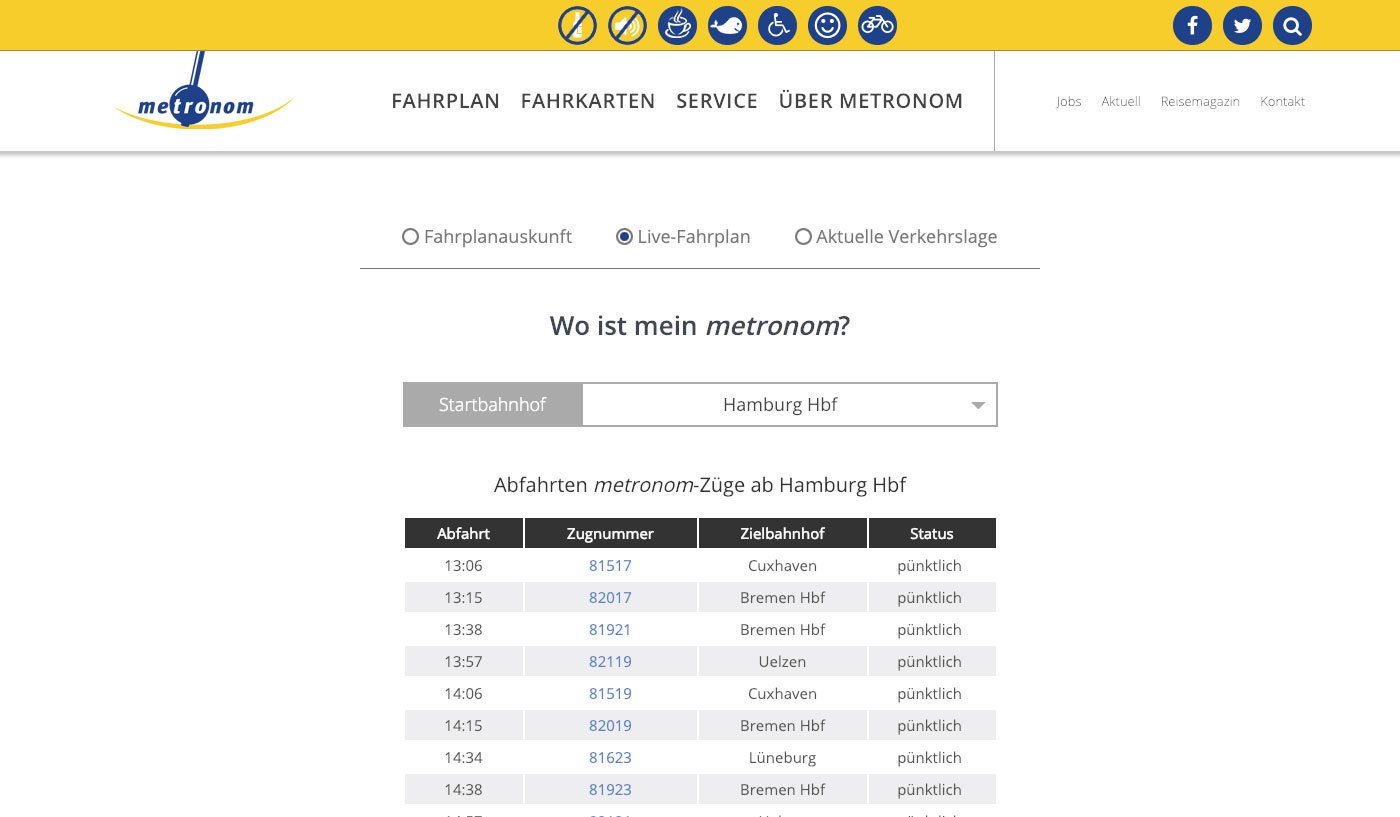Viewport: 1400px width, 817px height.
Task: Go to the Reisemagazin page
Action: click(x=1200, y=101)
